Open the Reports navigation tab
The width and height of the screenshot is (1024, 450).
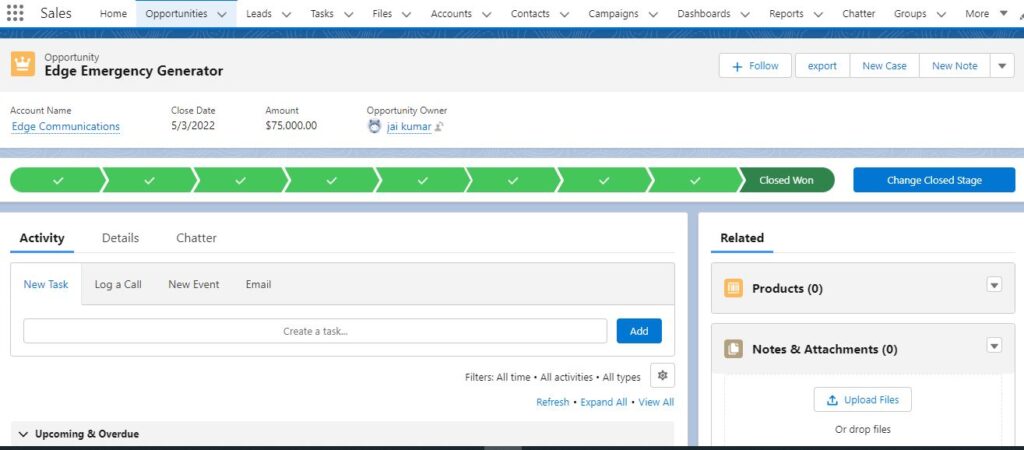click(786, 14)
